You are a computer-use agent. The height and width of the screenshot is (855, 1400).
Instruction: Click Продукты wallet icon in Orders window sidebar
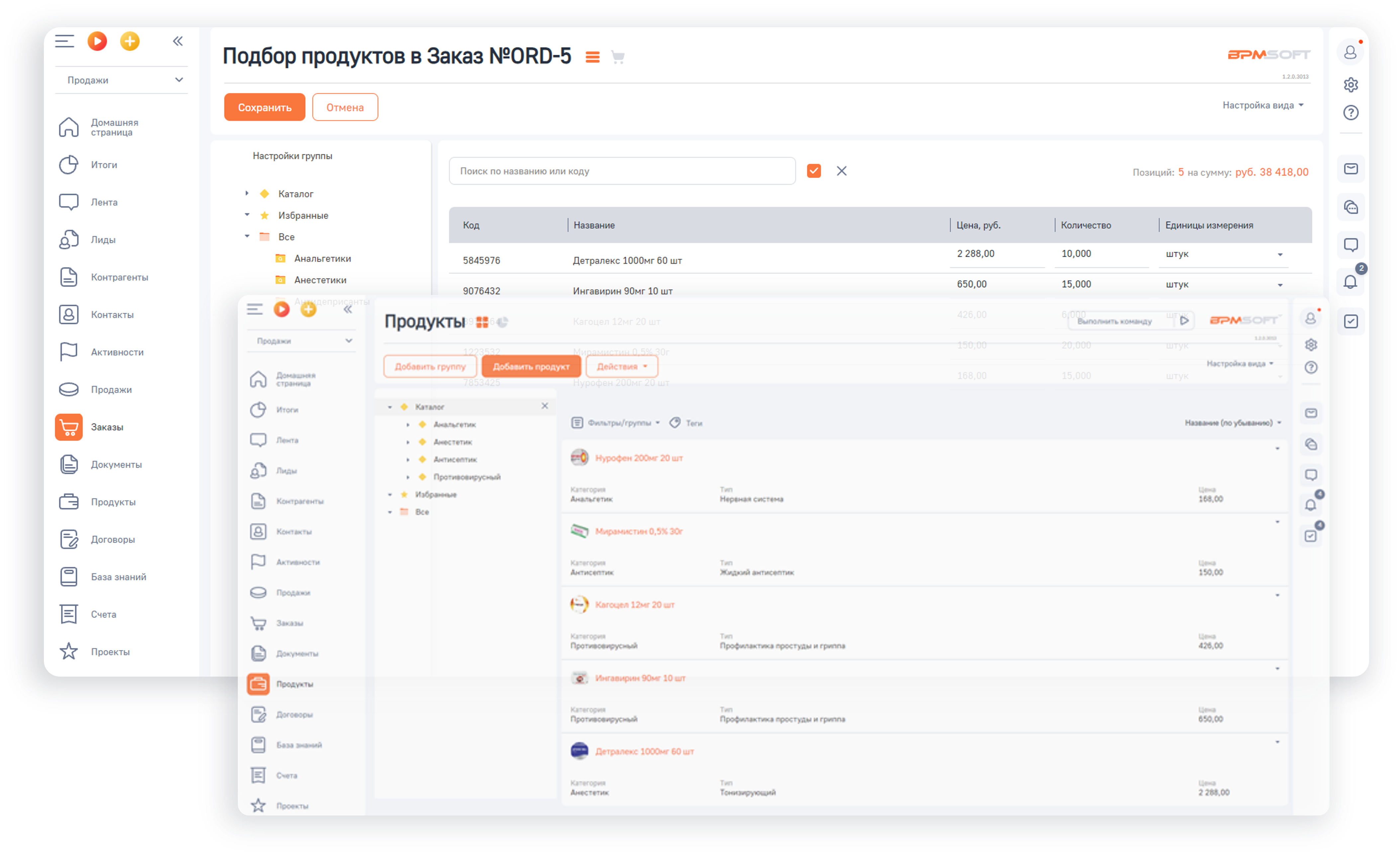coord(69,502)
